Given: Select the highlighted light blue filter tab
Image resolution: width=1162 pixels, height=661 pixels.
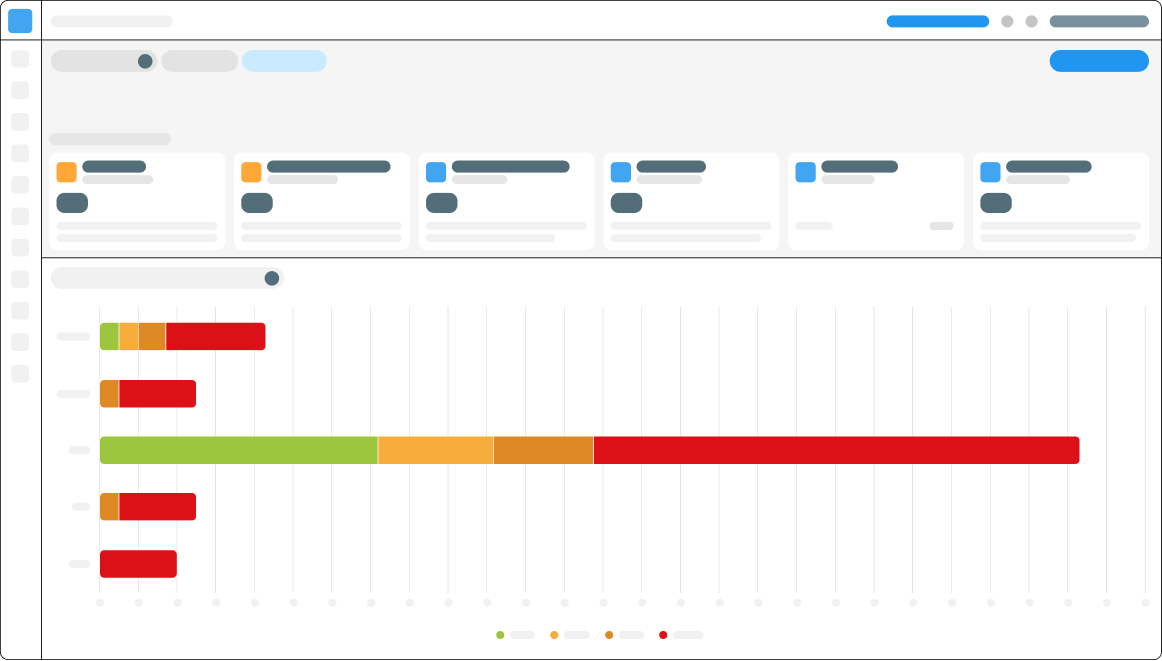Looking at the screenshot, I should (284, 61).
